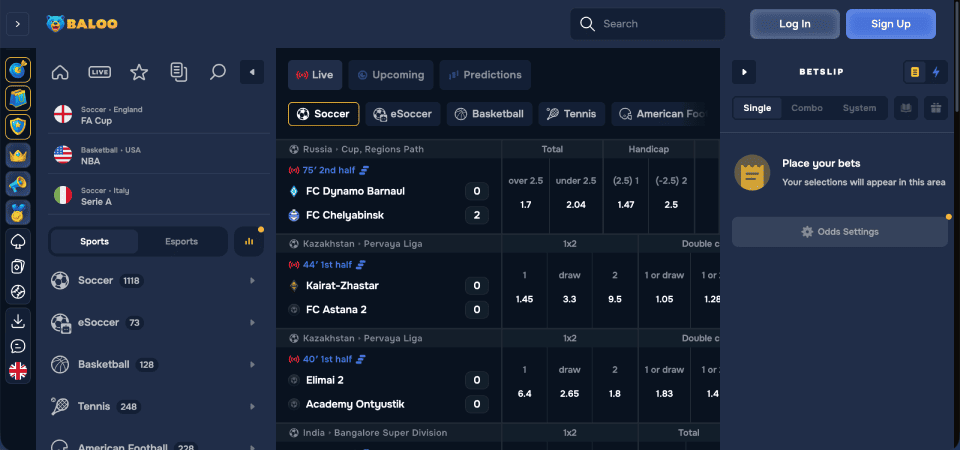
Task: Collapse the Betslip panel arrow
Action: click(x=744, y=72)
